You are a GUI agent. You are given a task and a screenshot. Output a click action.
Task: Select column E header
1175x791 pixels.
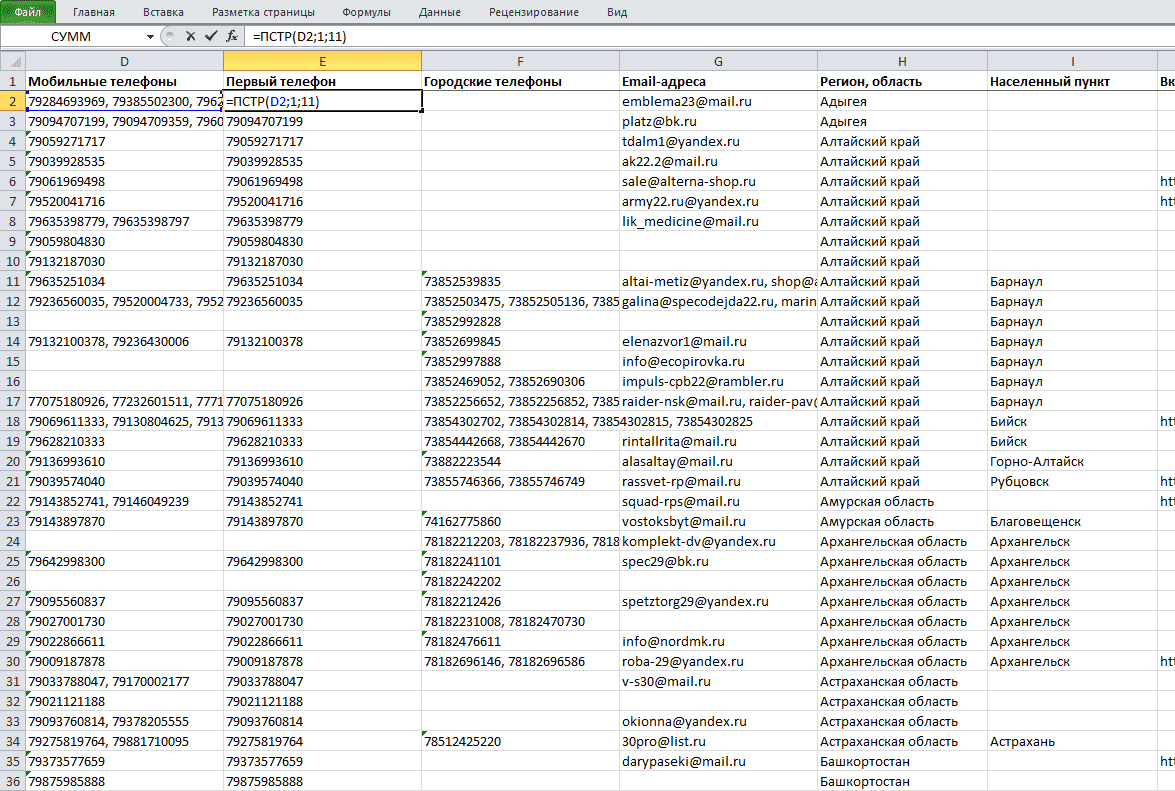tap(322, 61)
